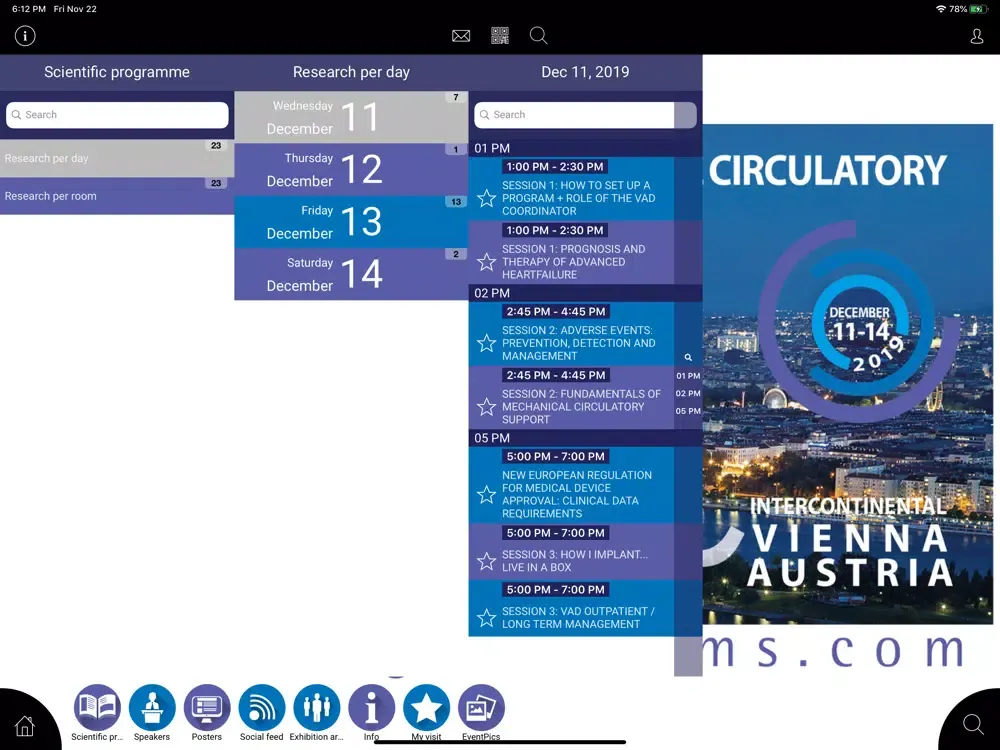
Task: Favorite Session 2 Adverse Events star
Action: pos(487,343)
